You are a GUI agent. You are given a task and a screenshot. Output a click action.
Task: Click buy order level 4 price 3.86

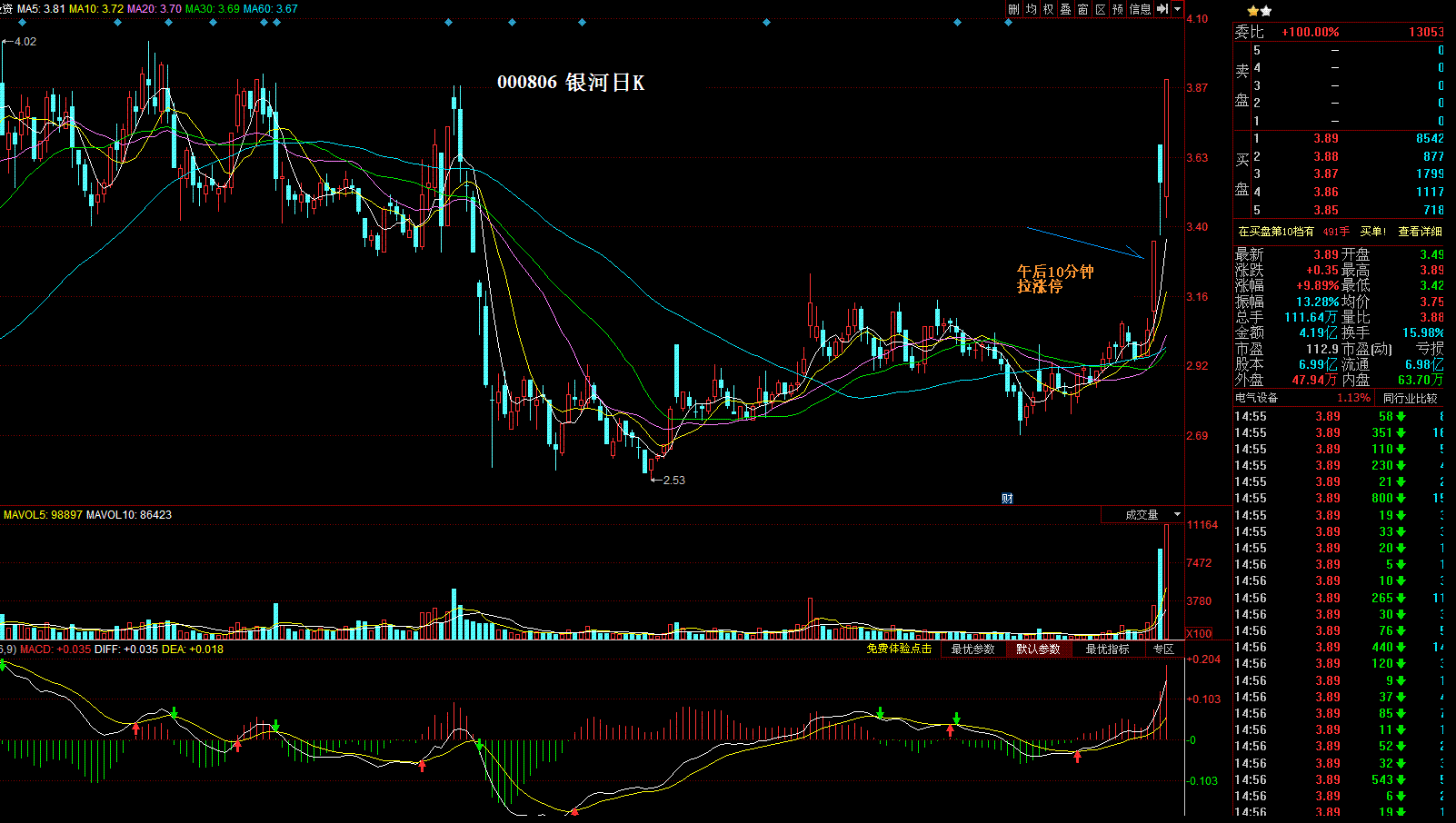point(1326,192)
